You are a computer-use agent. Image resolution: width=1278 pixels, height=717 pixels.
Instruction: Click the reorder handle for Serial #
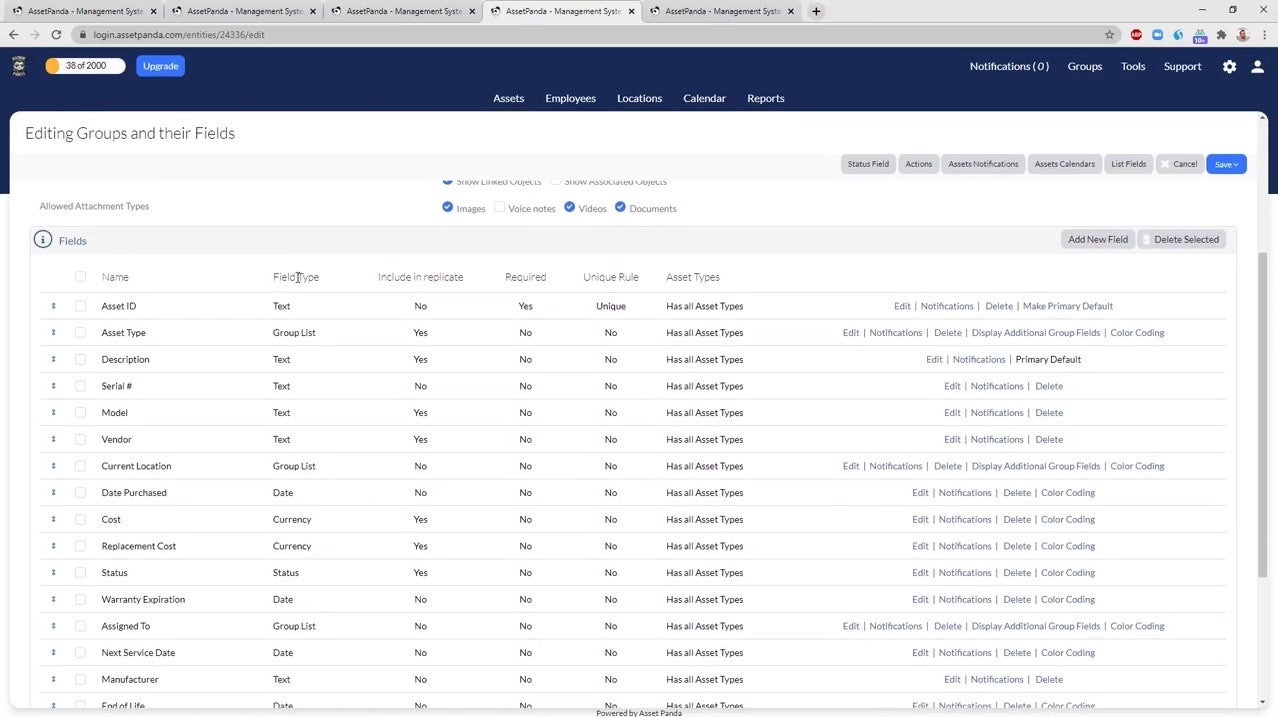54,386
